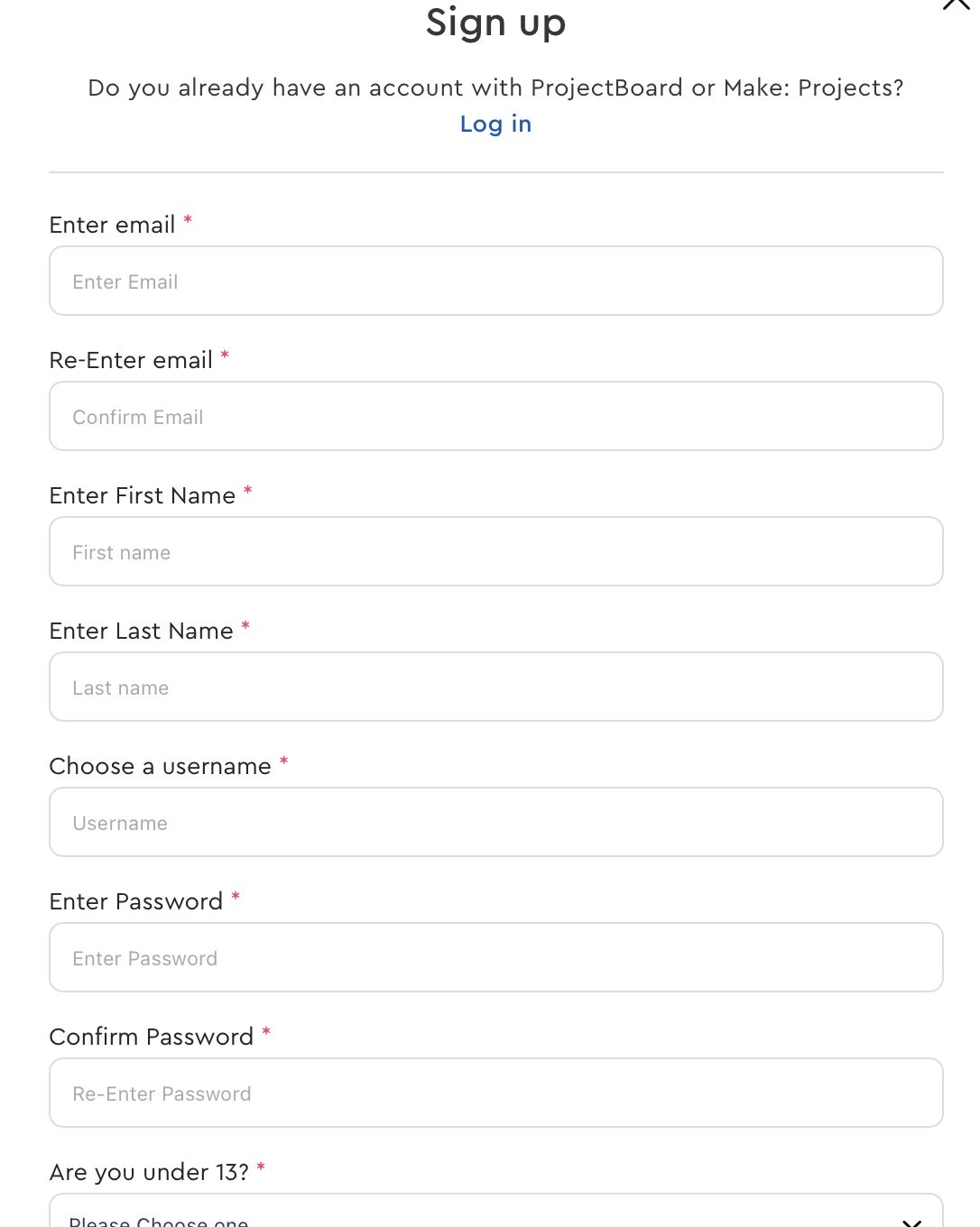Viewport: 980px width, 1227px height.
Task: Click the Enter Password label text
Action: [x=136, y=901]
